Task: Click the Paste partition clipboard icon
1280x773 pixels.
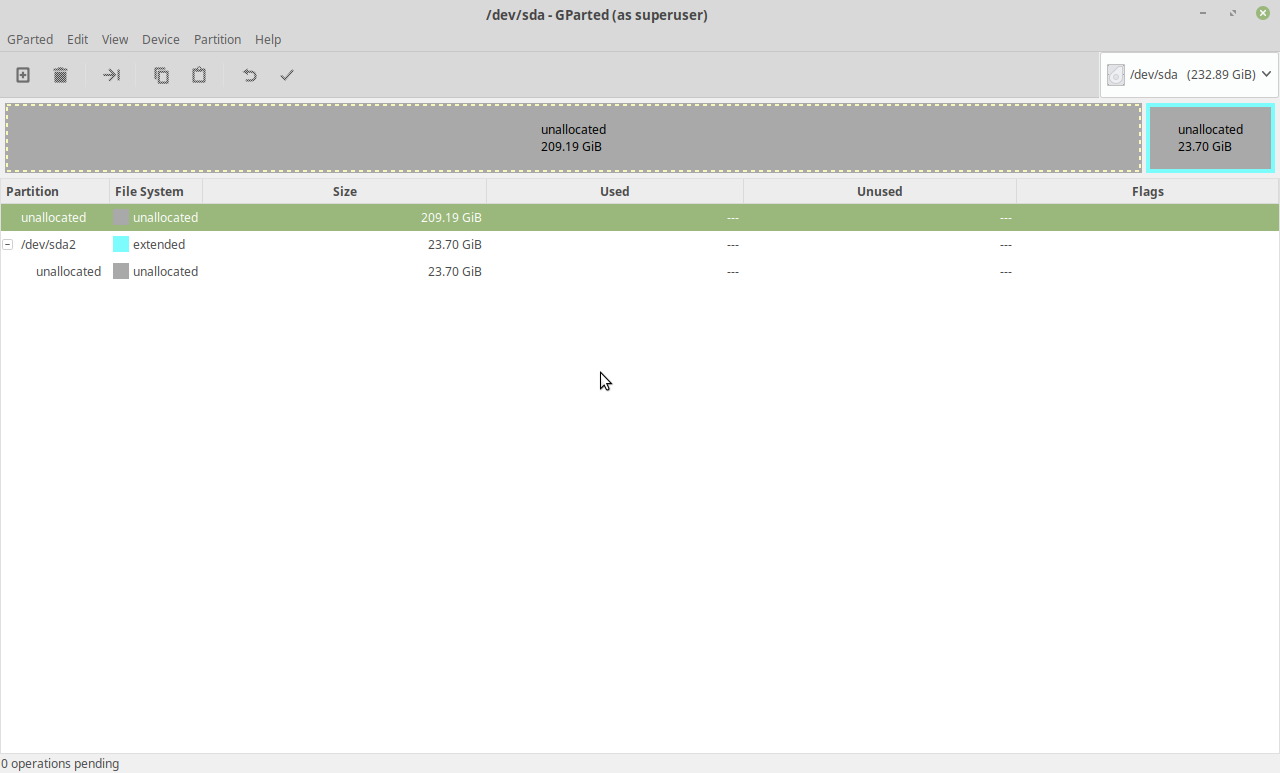Action: point(199,75)
